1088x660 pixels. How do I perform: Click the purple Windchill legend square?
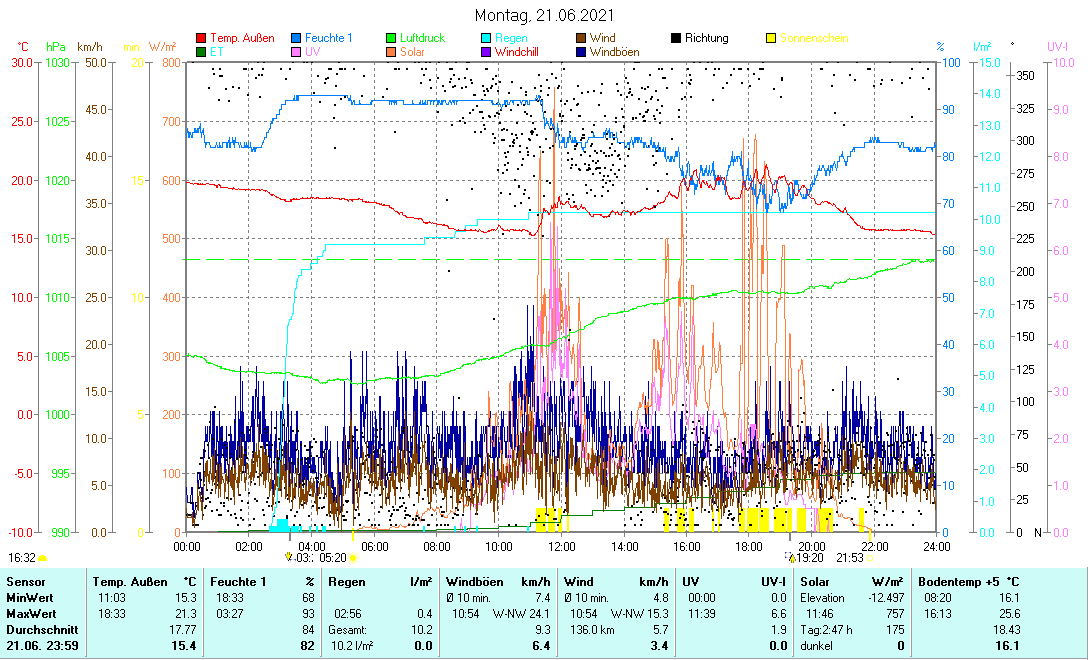tap(487, 51)
